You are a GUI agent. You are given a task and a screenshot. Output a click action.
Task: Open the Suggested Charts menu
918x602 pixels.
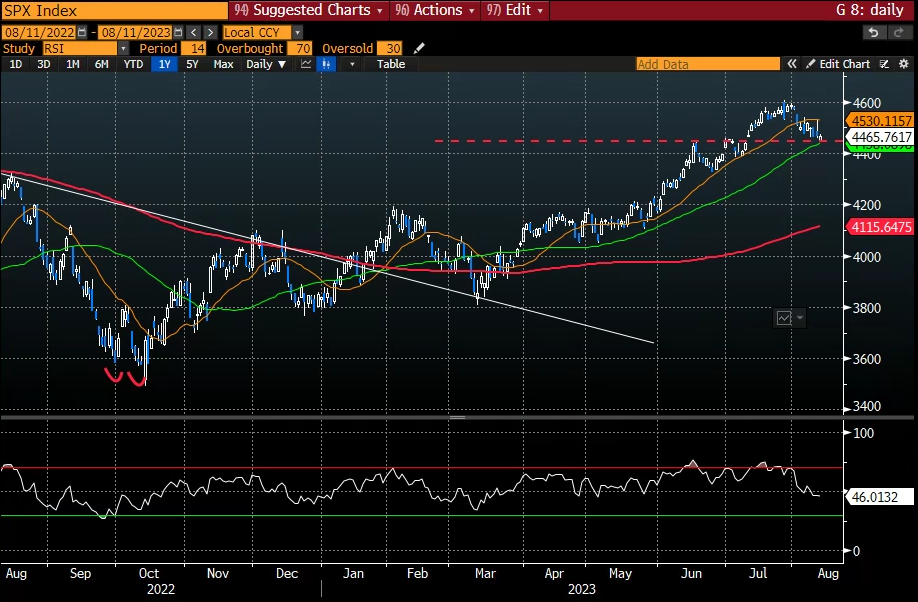tap(309, 10)
